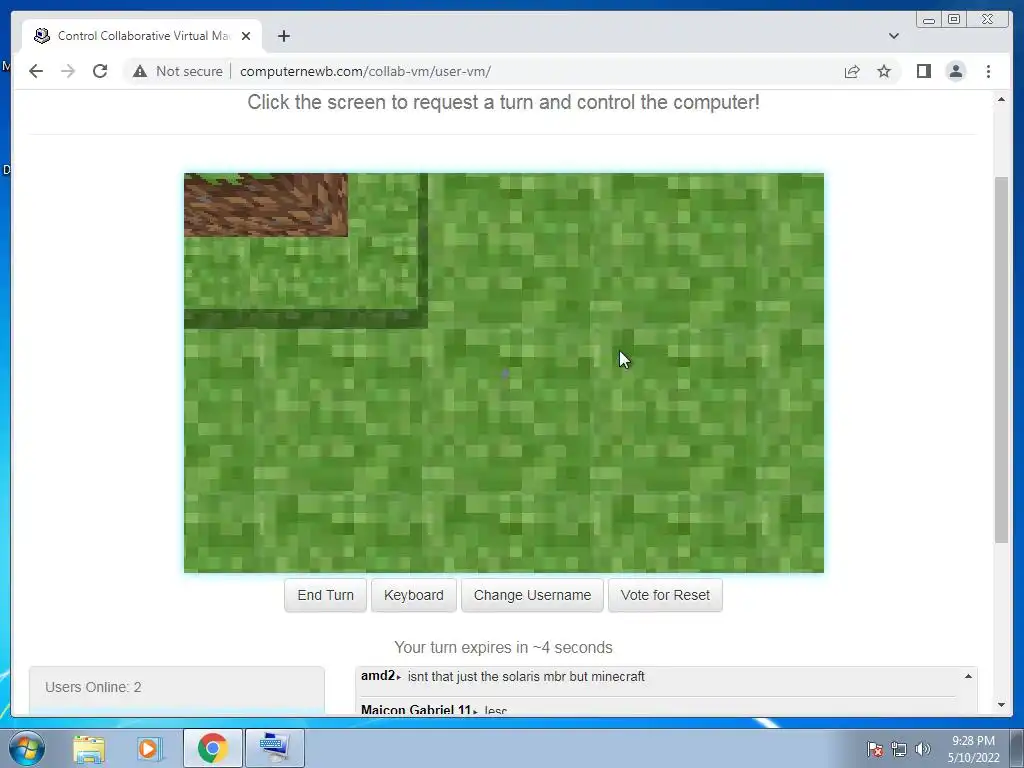The image size is (1024, 768).
Task: Open the Chrome three-dot menu
Action: [988, 71]
